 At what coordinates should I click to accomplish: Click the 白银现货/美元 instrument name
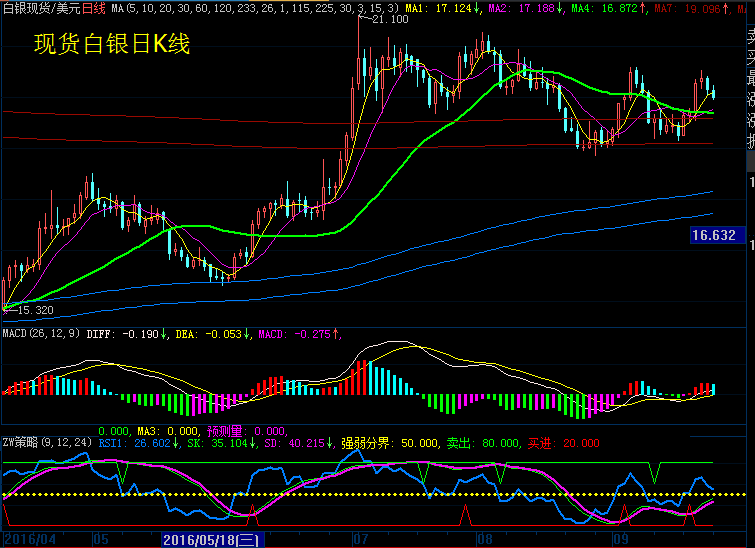coord(40,8)
